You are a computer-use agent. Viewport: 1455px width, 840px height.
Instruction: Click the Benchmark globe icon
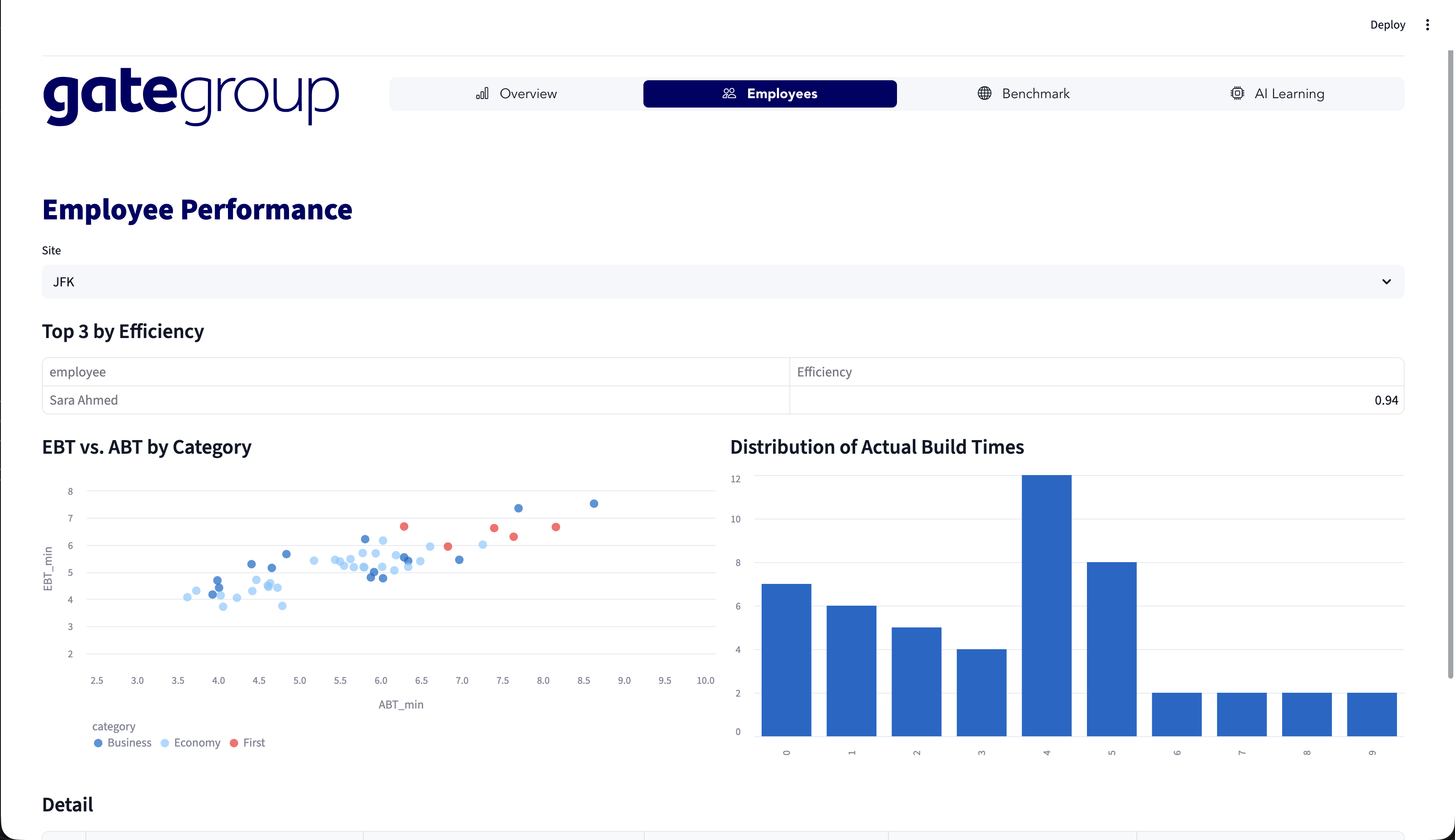click(x=984, y=93)
